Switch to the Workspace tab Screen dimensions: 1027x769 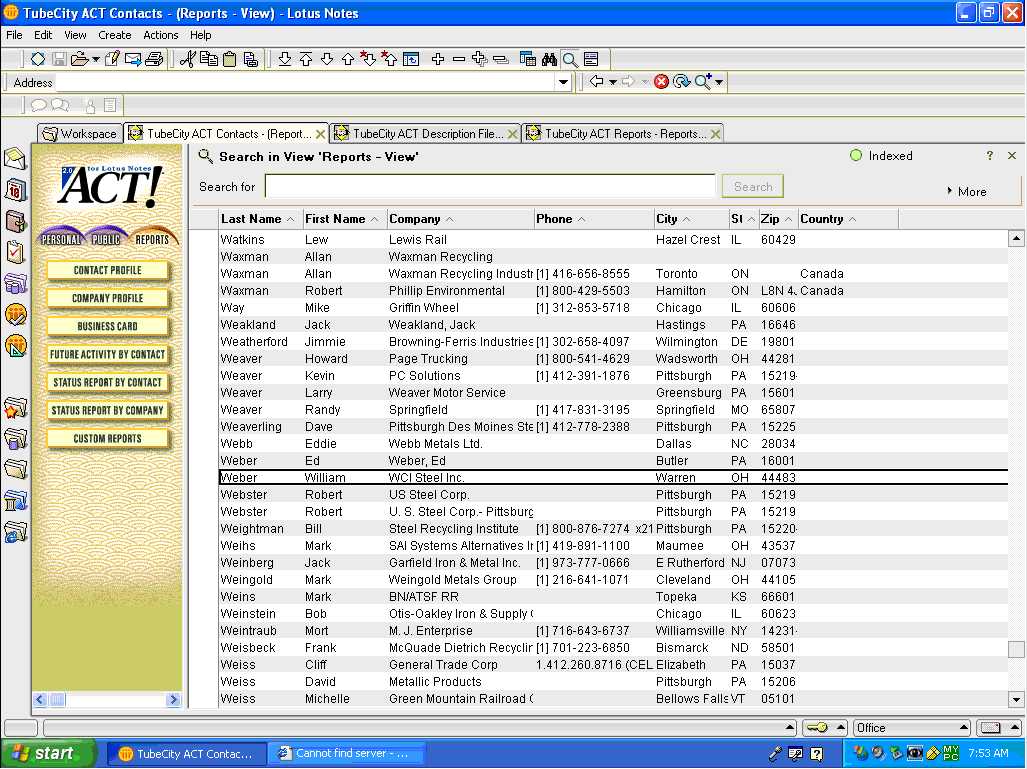(80, 134)
